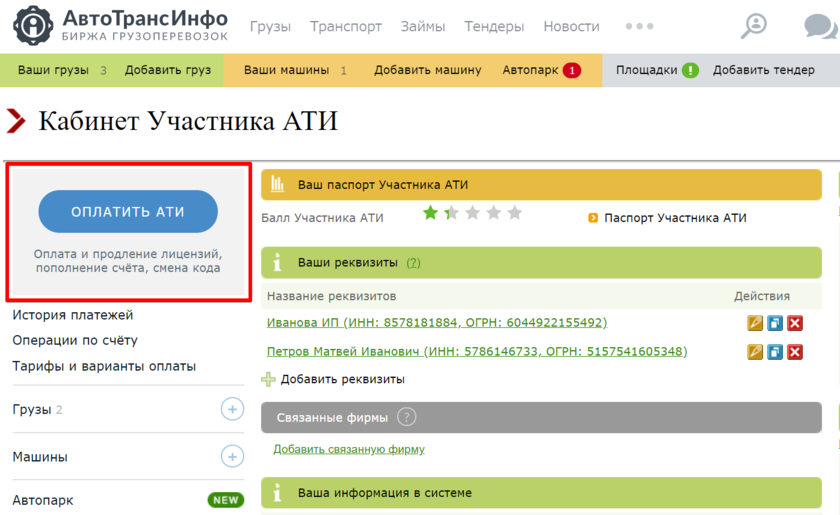Open the Транспорт menu item
This screenshot has width=840, height=515.
tap(345, 27)
